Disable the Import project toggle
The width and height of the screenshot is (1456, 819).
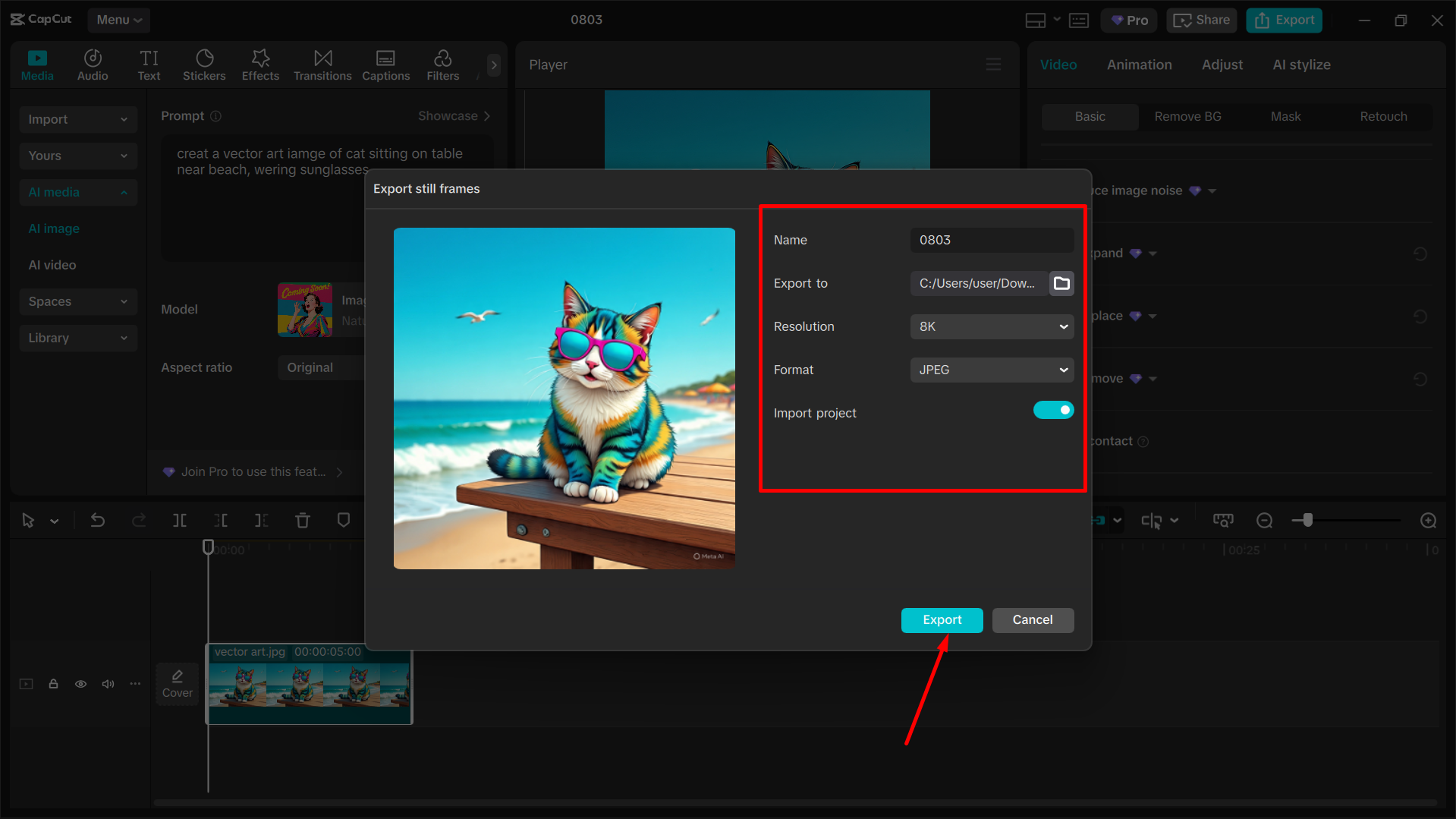pos(1053,410)
